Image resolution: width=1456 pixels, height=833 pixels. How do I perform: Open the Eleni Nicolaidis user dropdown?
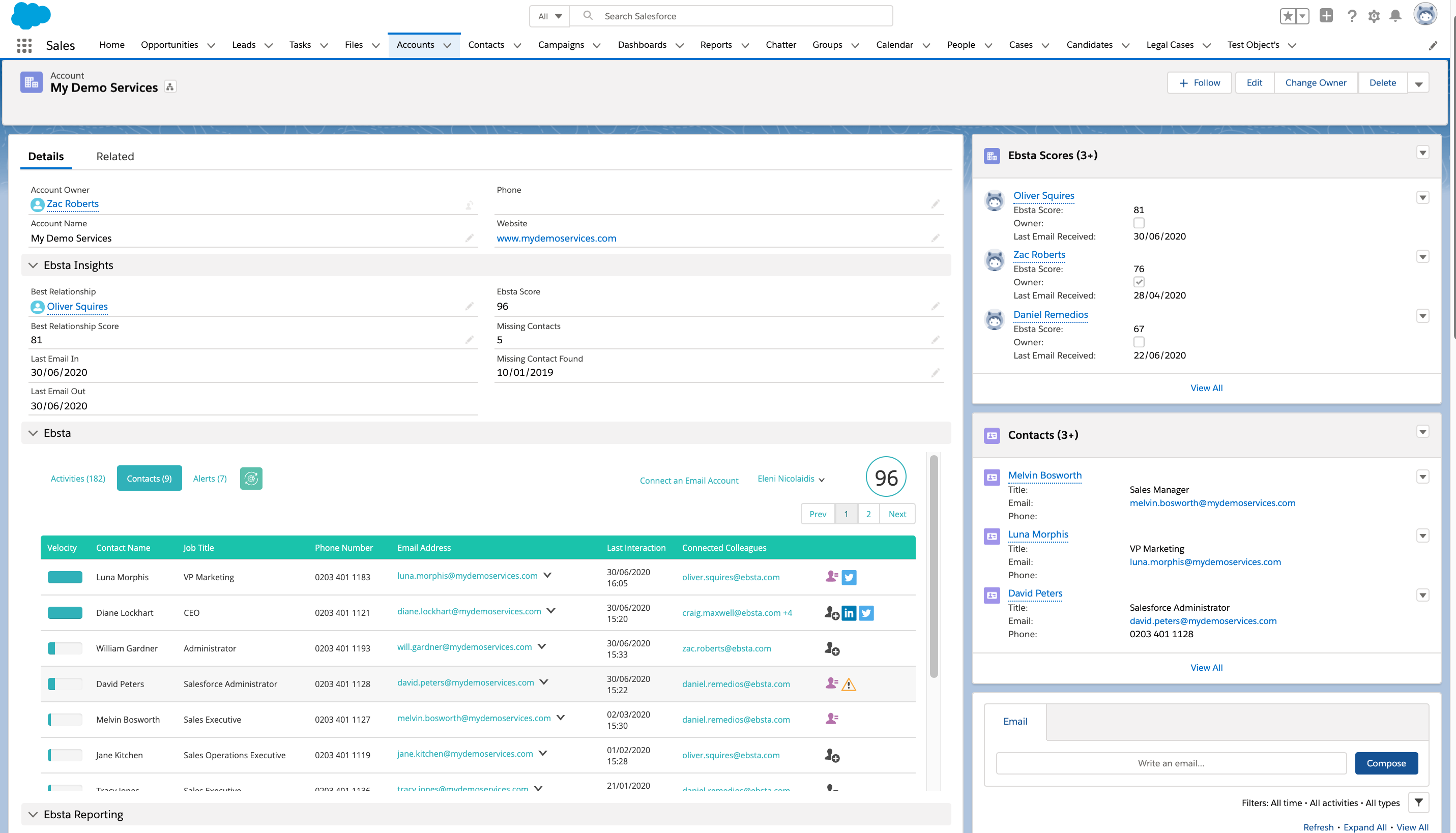click(791, 479)
